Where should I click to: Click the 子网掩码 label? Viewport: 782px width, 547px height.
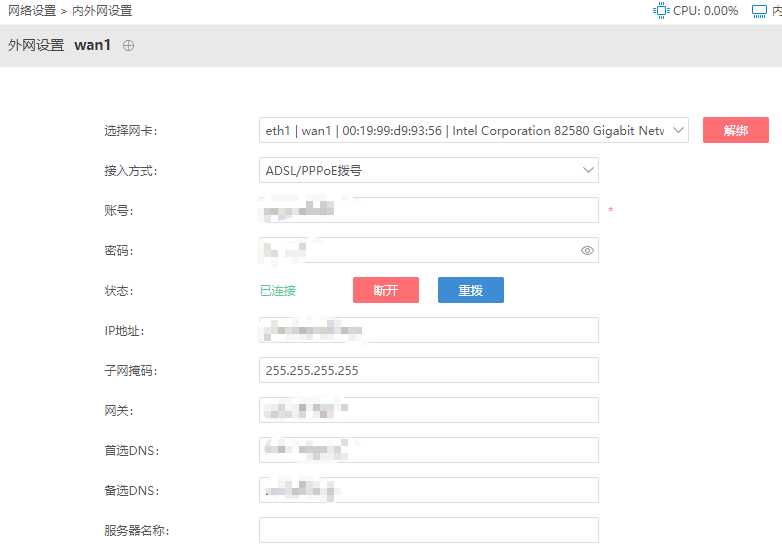click(131, 370)
